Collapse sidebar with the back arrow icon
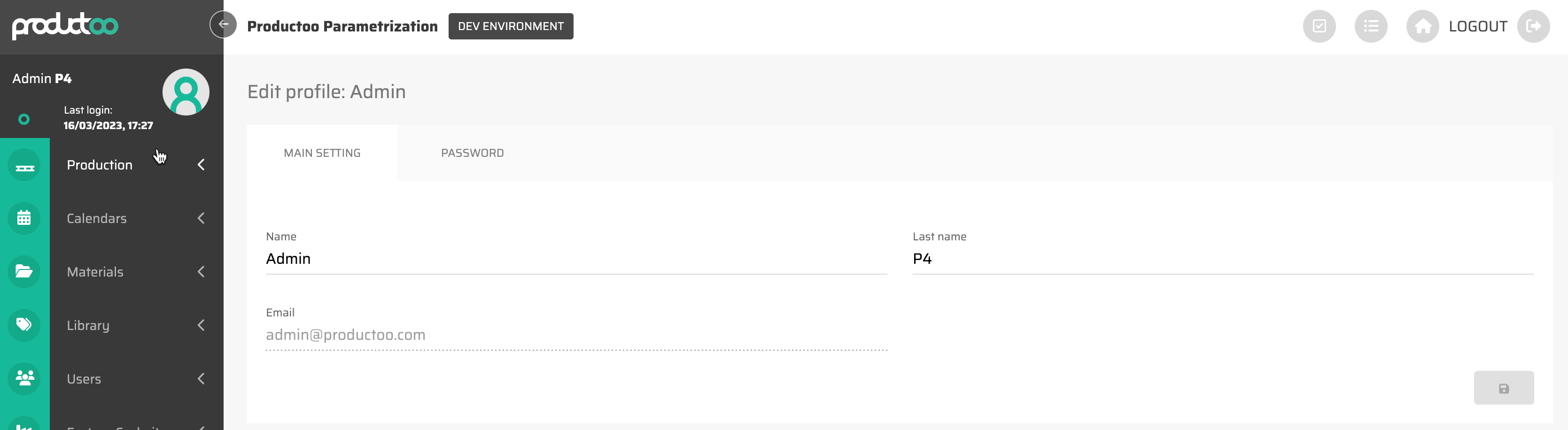 click(224, 25)
